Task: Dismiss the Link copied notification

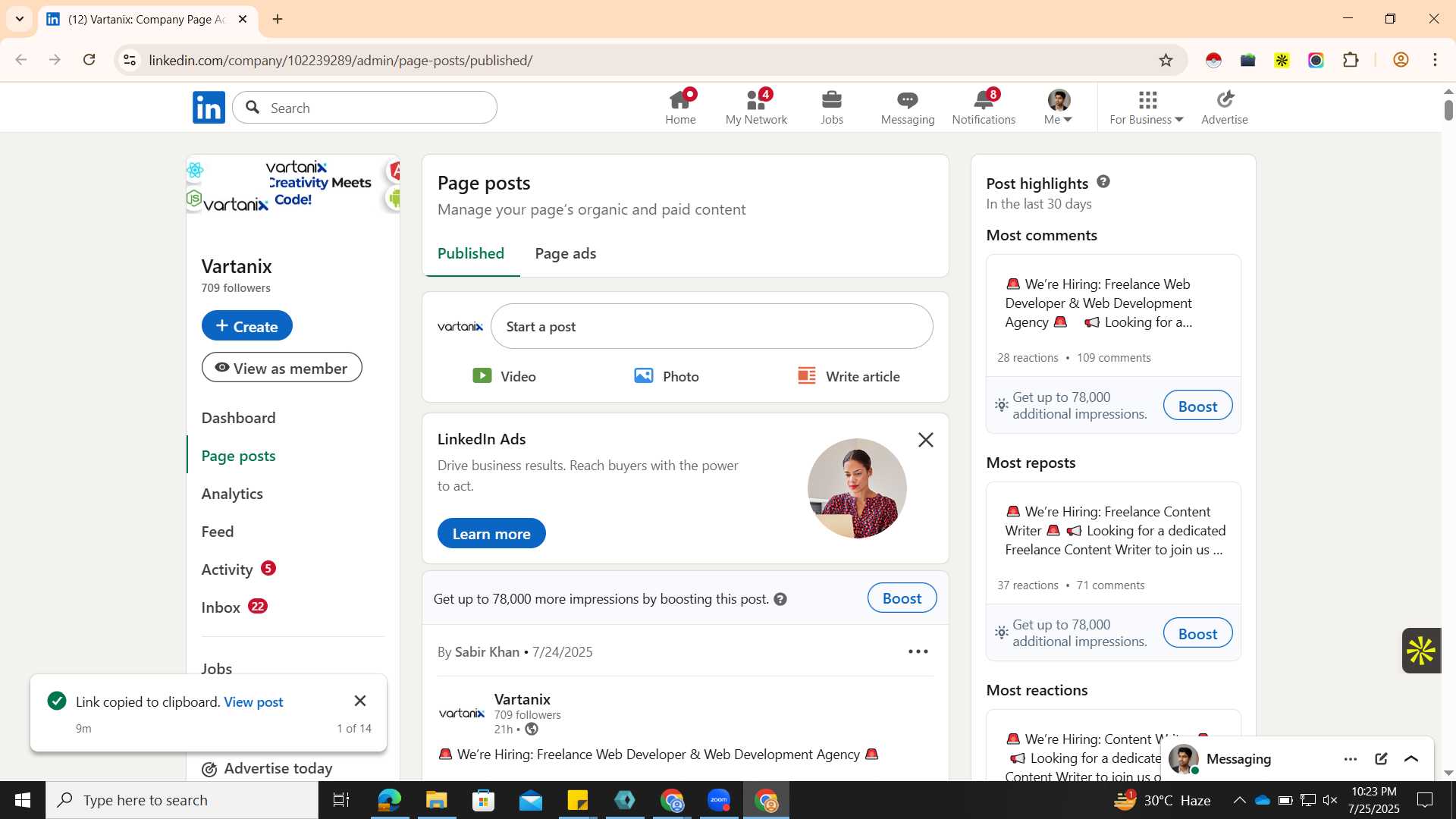Action: pyautogui.click(x=360, y=701)
